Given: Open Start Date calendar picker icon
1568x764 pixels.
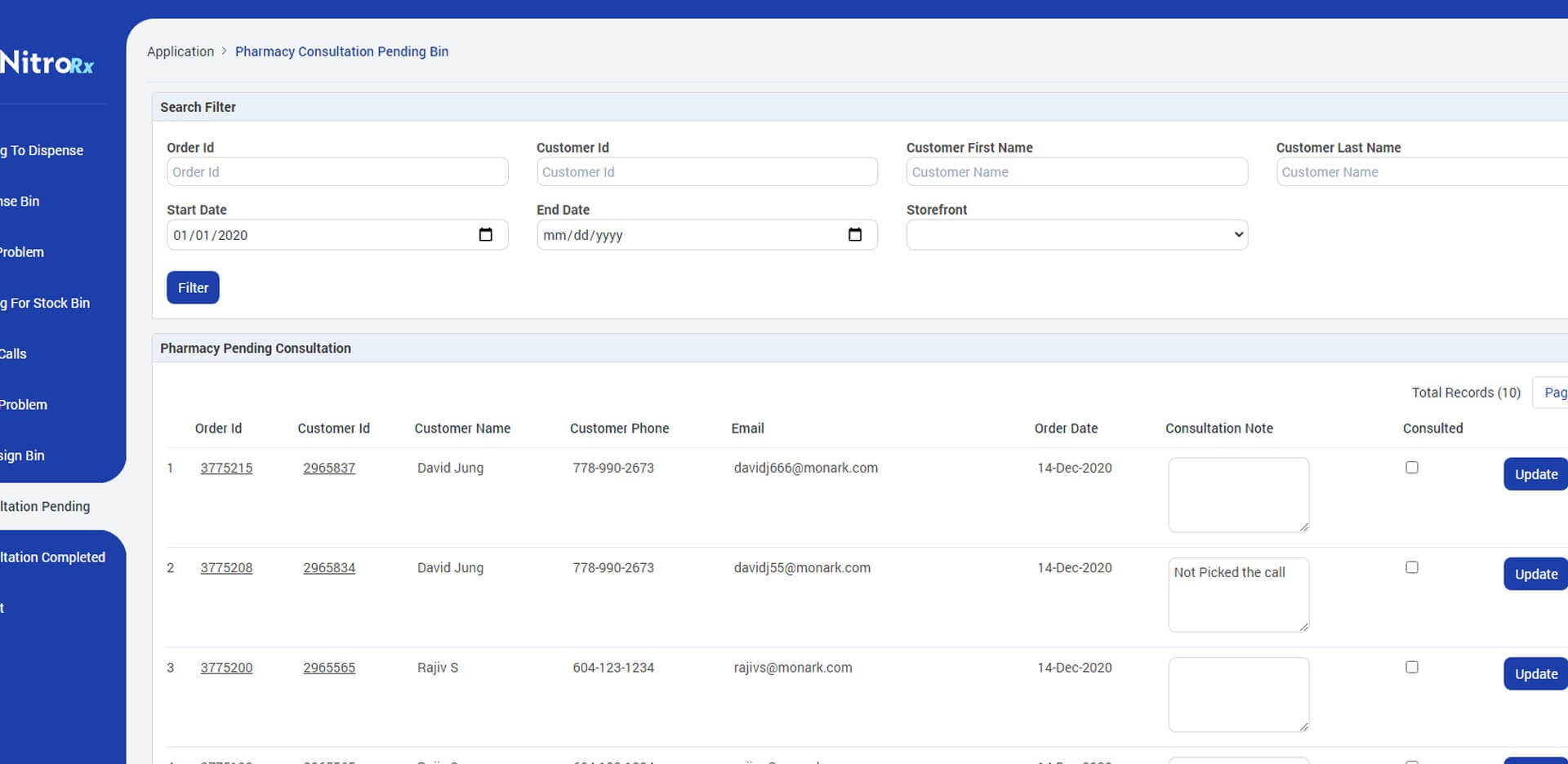Looking at the screenshot, I should [485, 235].
